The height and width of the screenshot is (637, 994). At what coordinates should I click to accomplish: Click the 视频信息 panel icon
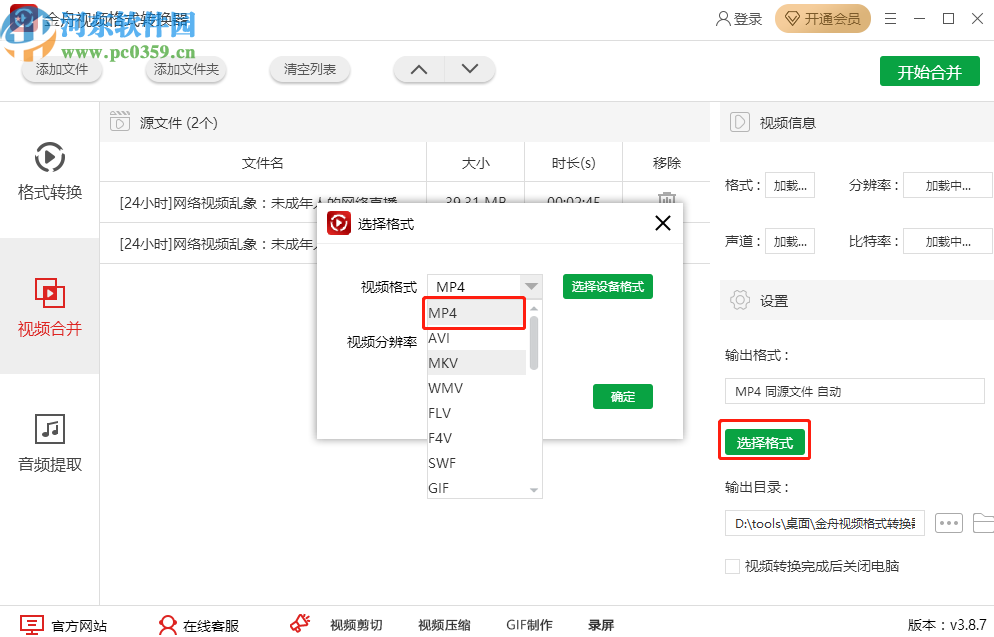pos(740,122)
